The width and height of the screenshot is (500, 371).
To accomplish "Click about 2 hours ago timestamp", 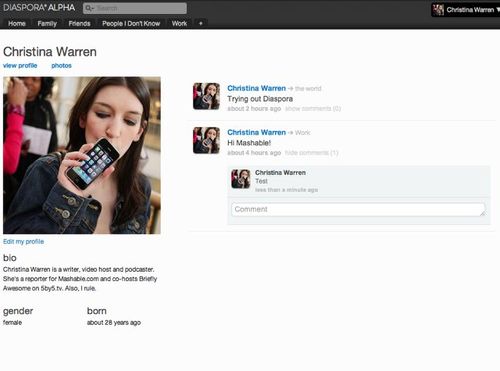I will [x=254, y=109].
